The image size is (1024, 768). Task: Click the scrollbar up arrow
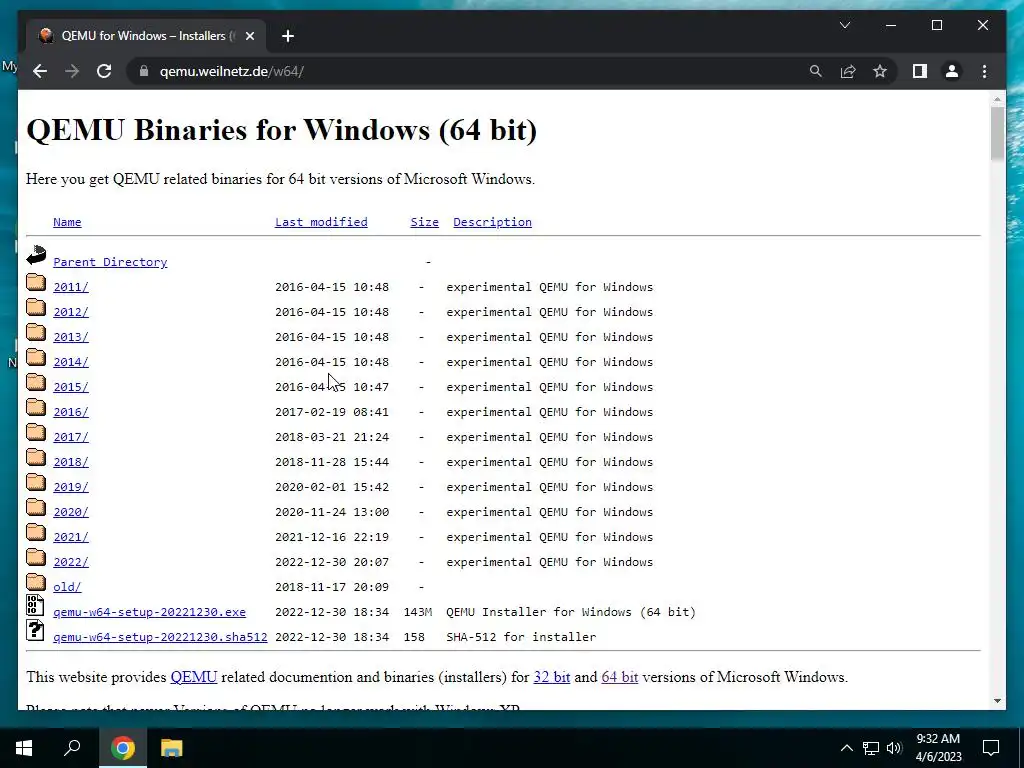[x=997, y=99]
